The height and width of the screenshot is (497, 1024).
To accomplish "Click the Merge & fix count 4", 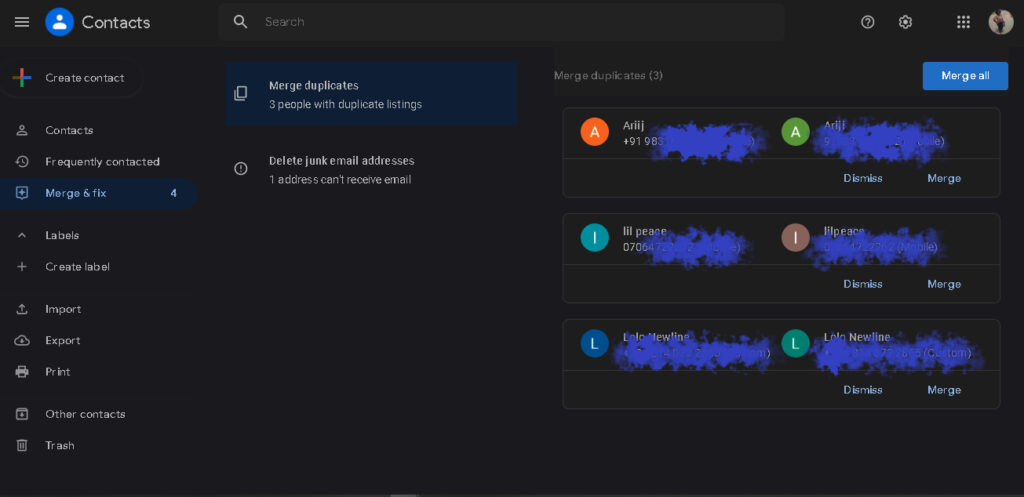I will click(x=174, y=193).
